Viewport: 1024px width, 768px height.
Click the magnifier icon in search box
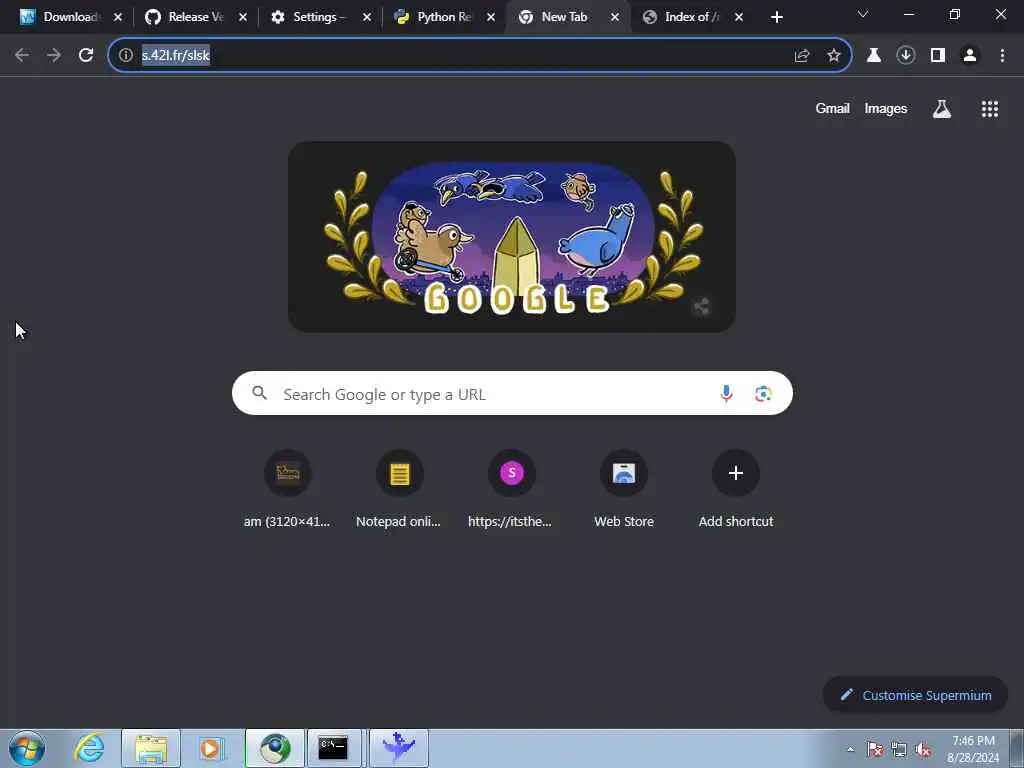(x=260, y=393)
